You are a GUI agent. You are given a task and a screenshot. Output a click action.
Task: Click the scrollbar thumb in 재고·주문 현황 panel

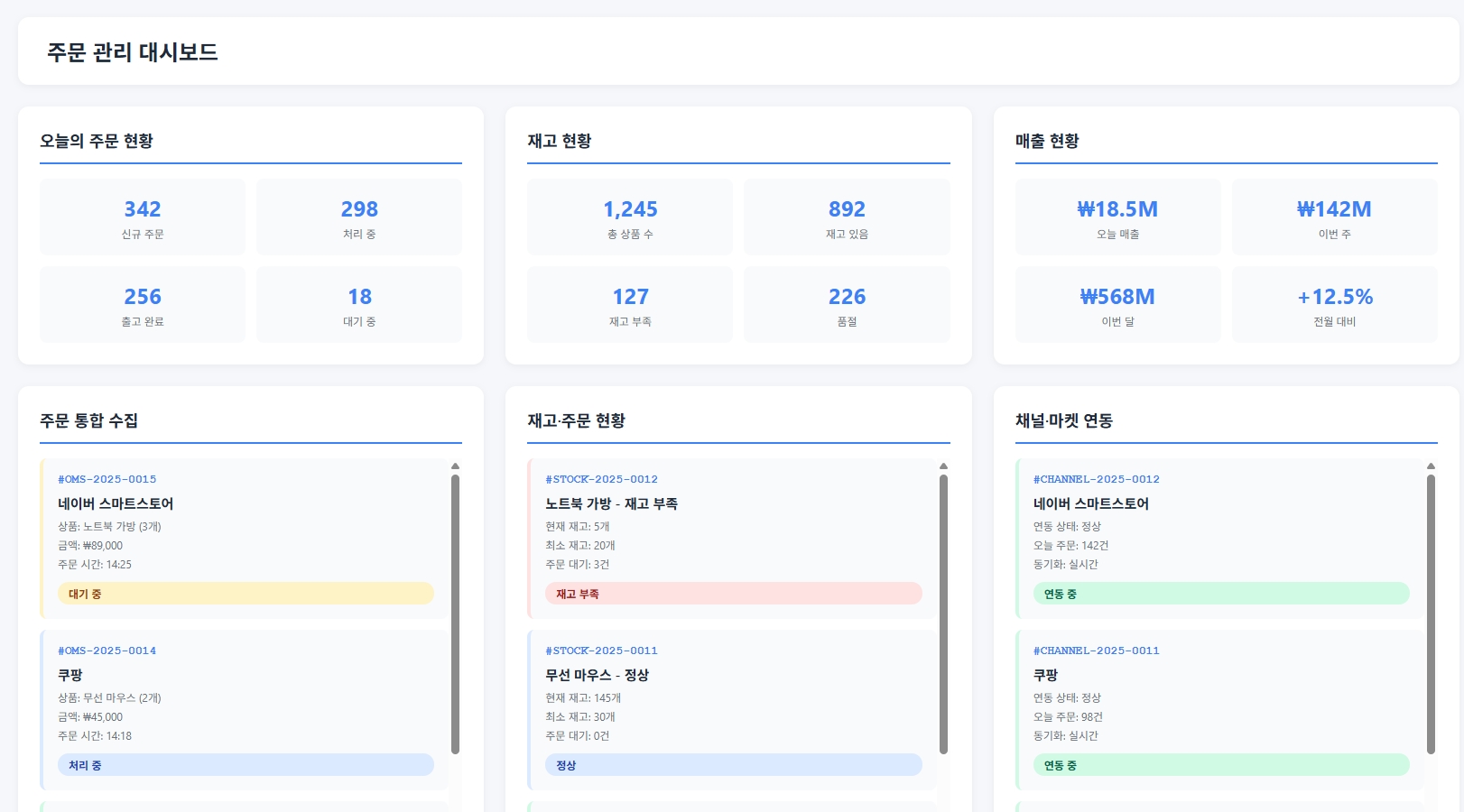[943, 614]
